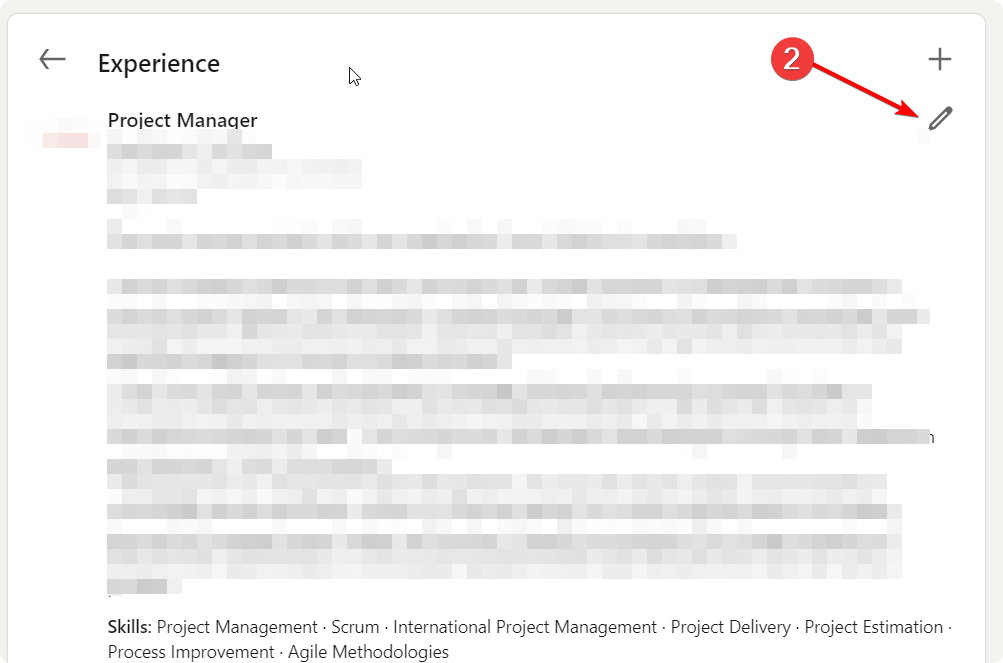
Task: Go back using the left arrow
Action: (x=52, y=60)
